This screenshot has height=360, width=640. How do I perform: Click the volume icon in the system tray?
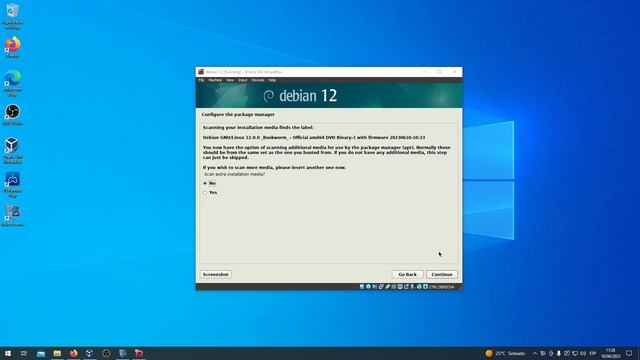coord(583,353)
